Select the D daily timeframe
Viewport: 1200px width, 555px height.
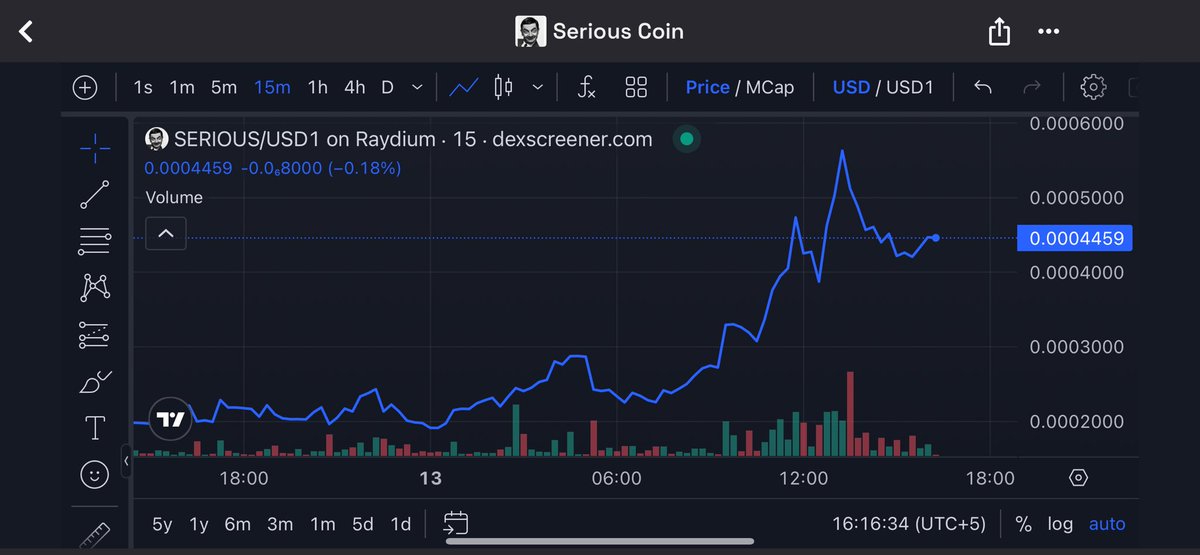coord(387,88)
